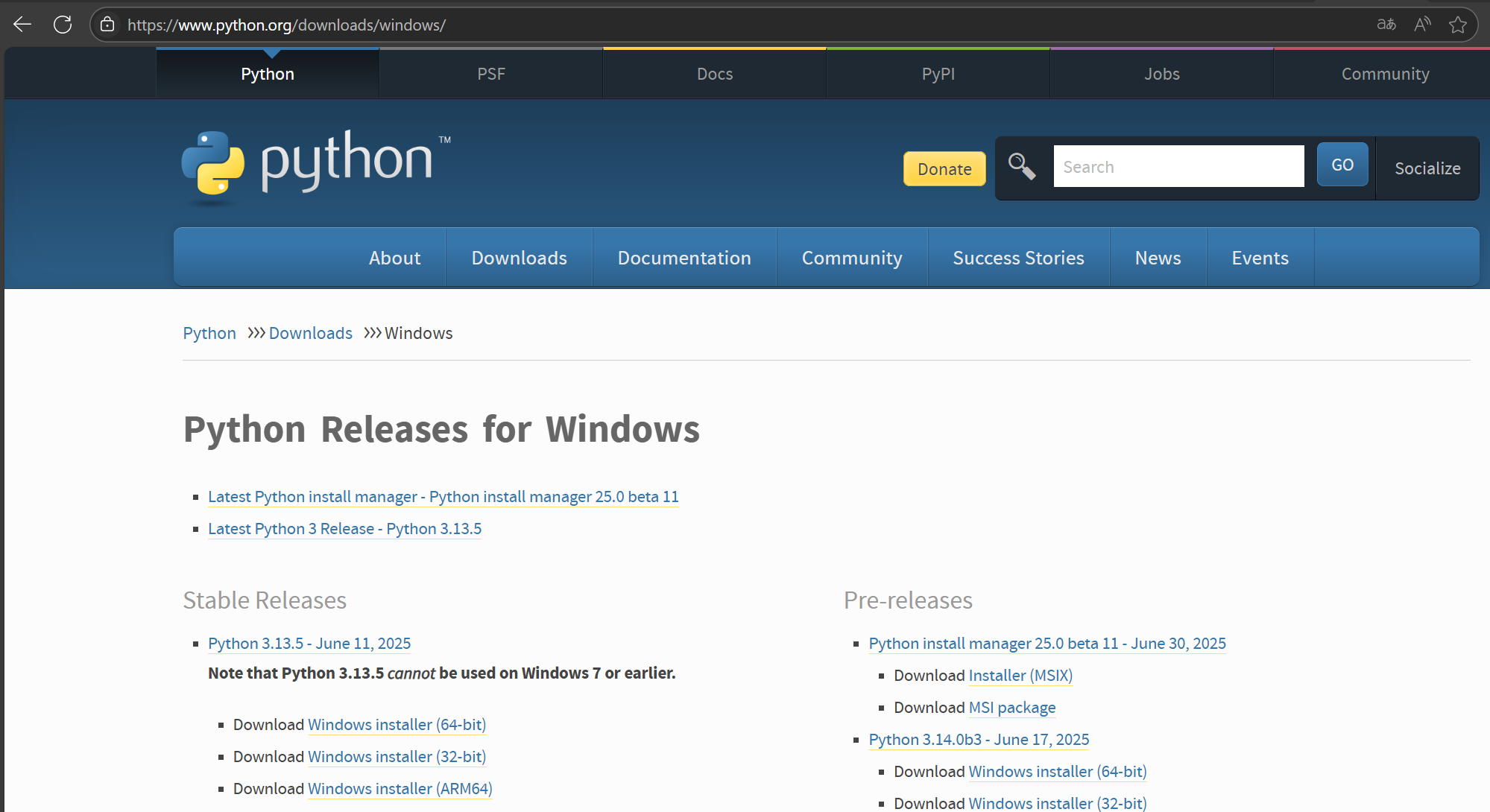
Task: Click the read aloud icon
Action: click(x=1422, y=25)
